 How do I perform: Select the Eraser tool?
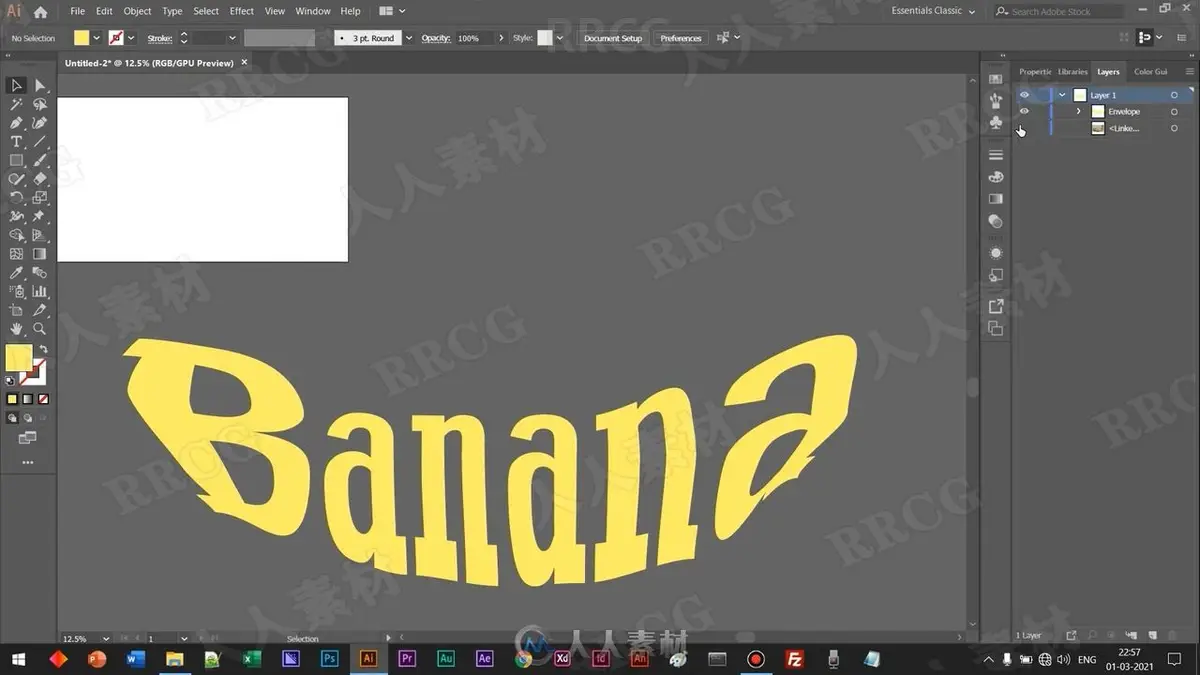(x=40, y=179)
